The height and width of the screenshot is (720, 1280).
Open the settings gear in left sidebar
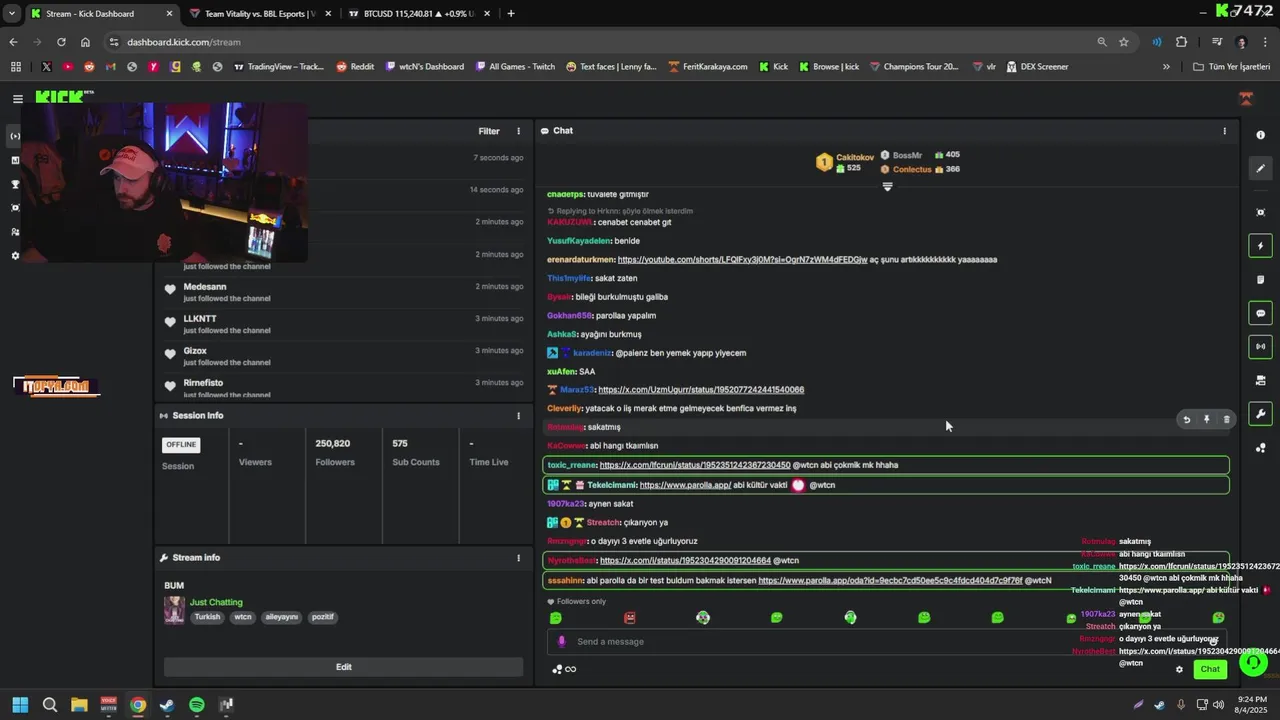(x=15, y=256)
